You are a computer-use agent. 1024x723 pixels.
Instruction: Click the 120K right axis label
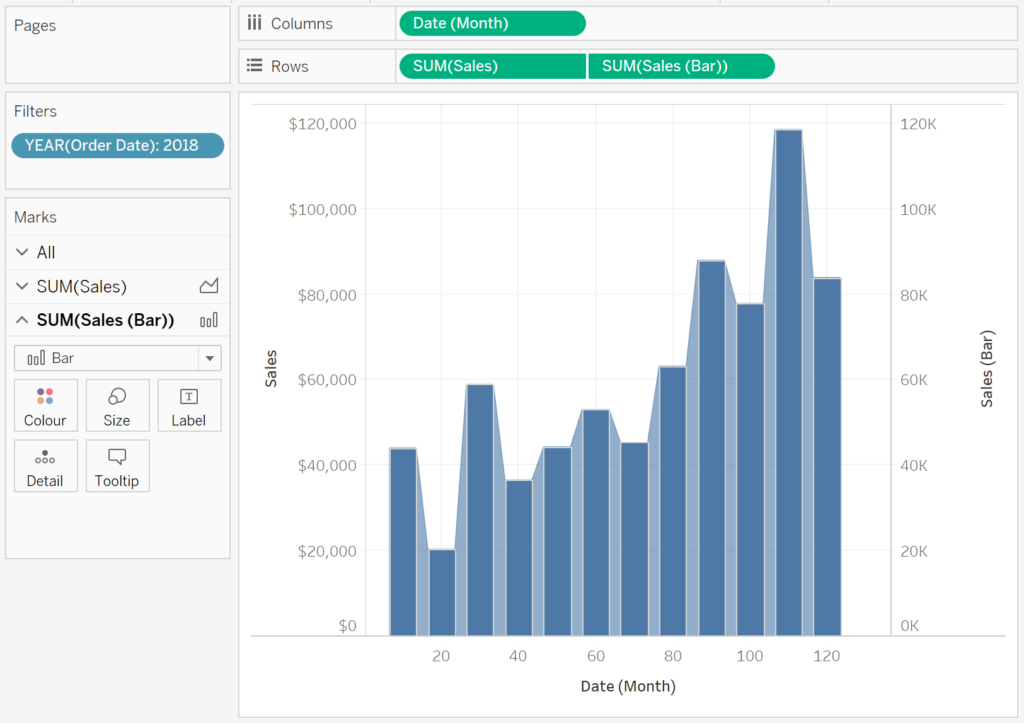coord(918,123)
